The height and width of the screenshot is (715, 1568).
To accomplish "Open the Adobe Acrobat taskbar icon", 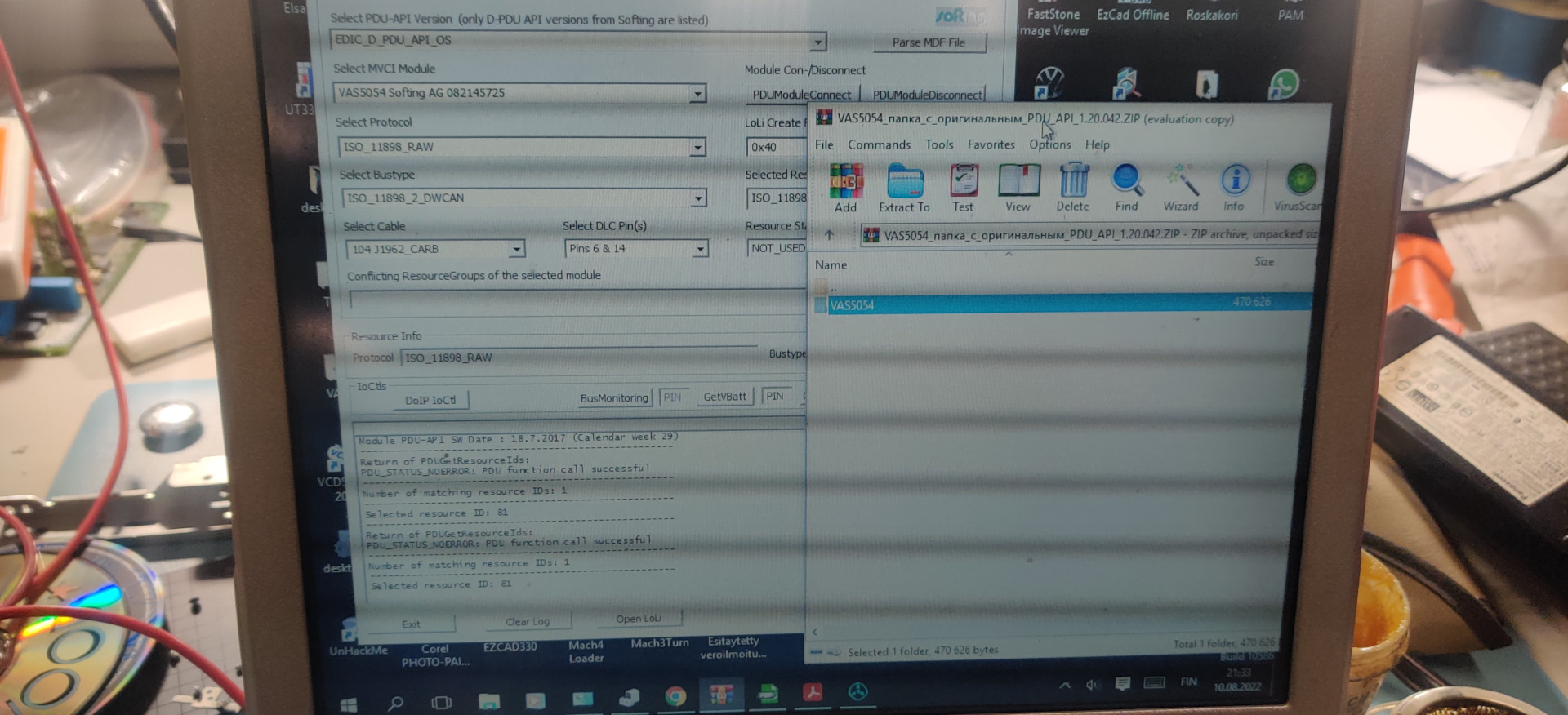I will tap(812, 693).
